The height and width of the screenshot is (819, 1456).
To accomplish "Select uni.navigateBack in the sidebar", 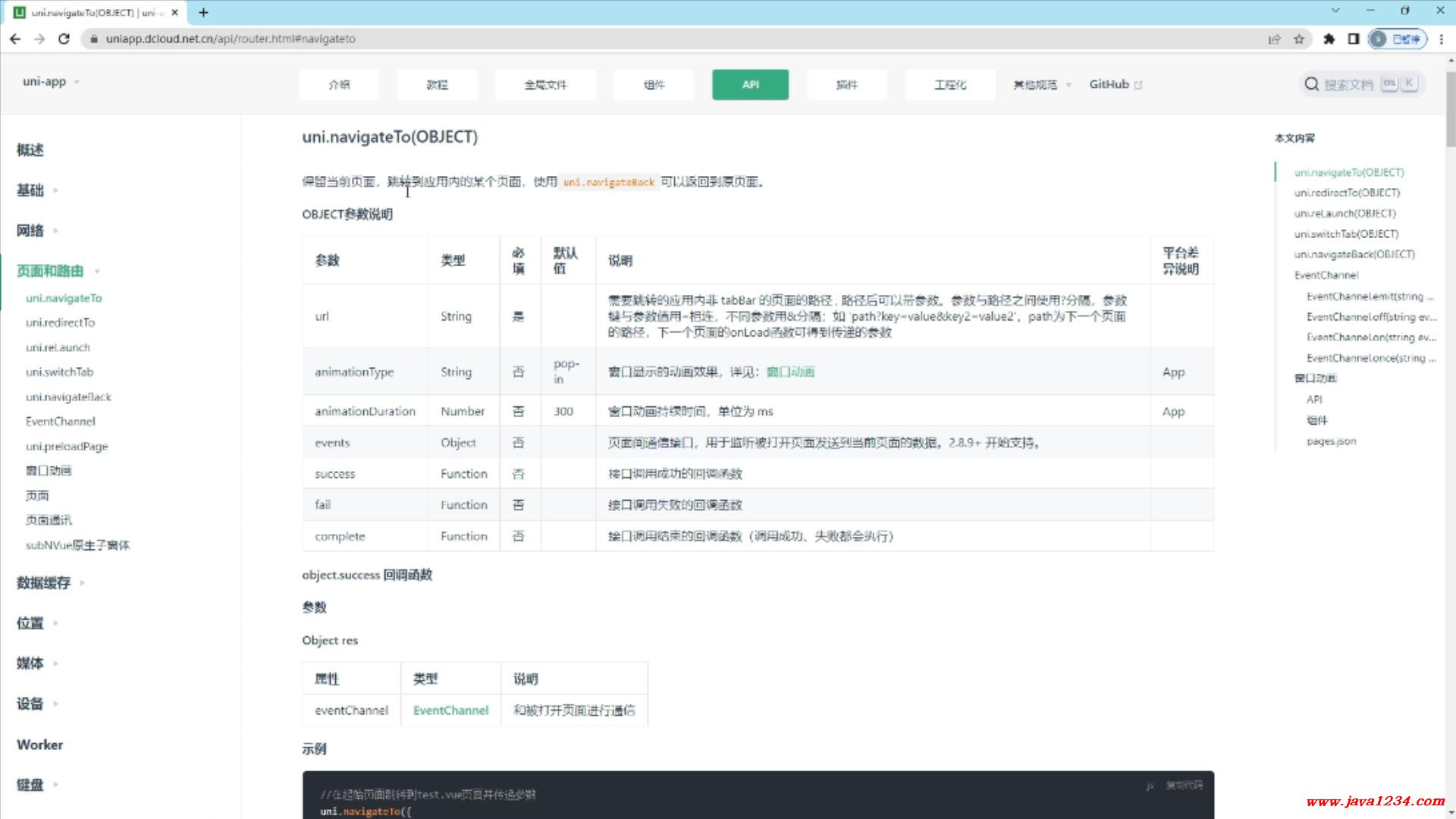I will [x=68, y=397].
